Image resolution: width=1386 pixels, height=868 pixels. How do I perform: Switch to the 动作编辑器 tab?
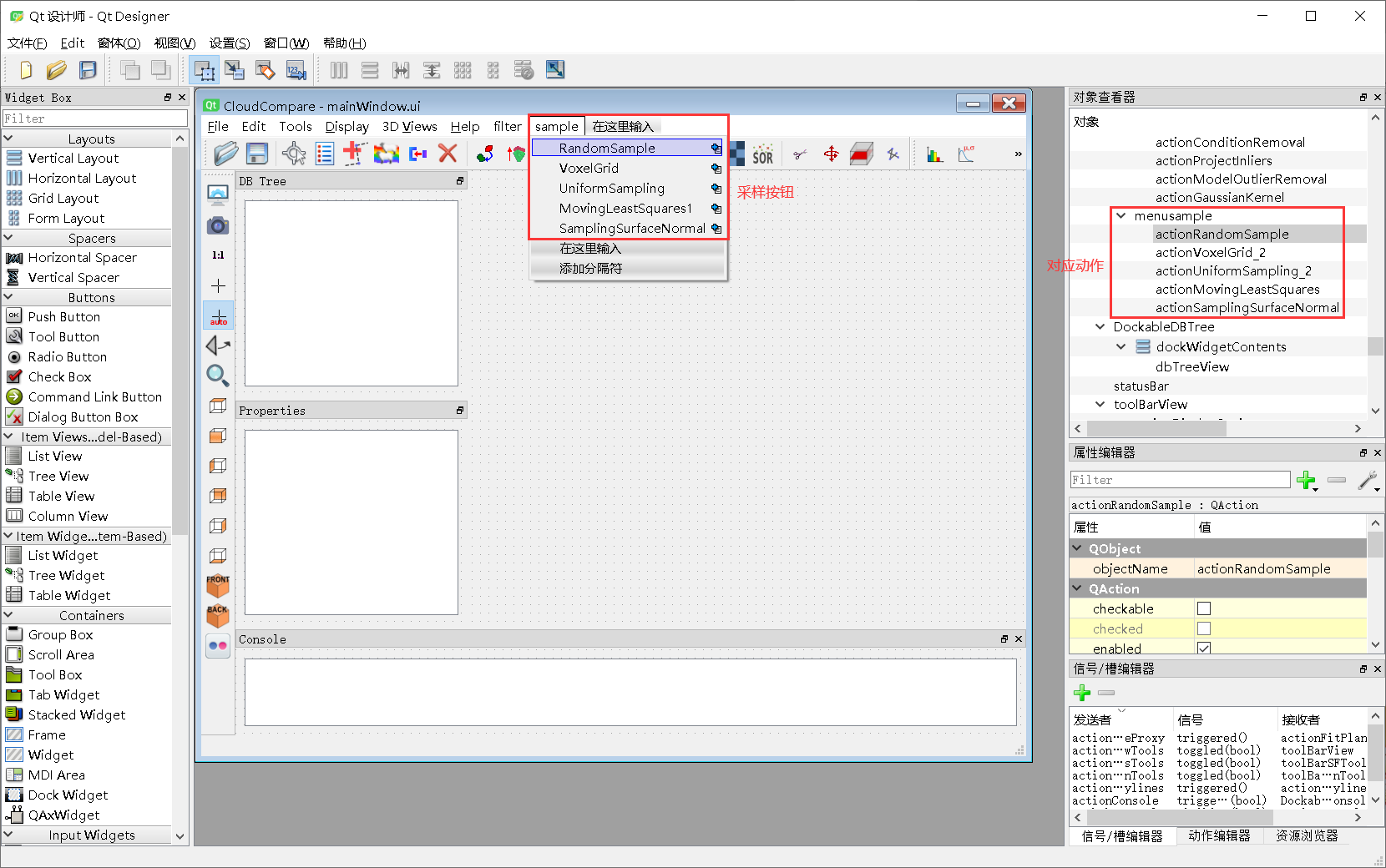click(x=1219, y=836)
